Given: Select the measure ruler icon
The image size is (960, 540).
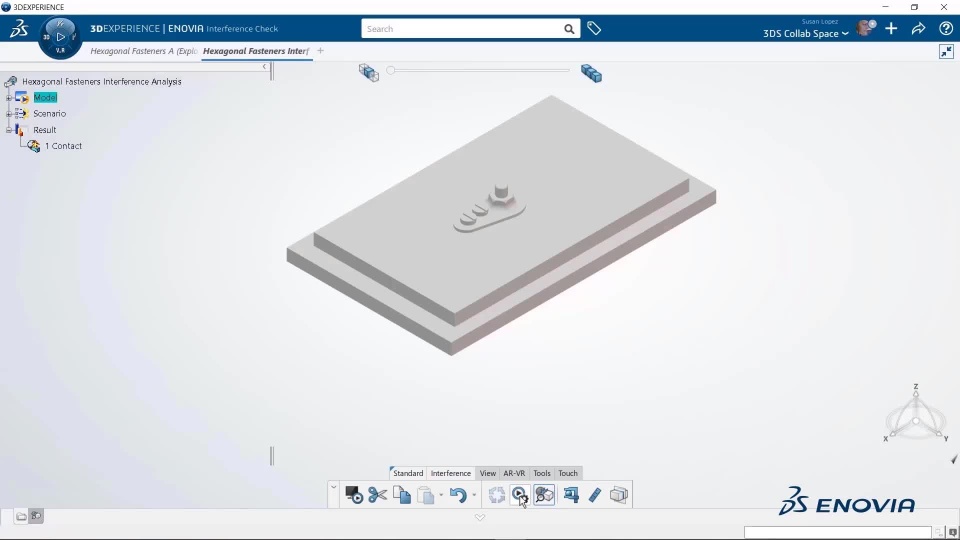Looking at the screenshot, I should tap(594, 495).
